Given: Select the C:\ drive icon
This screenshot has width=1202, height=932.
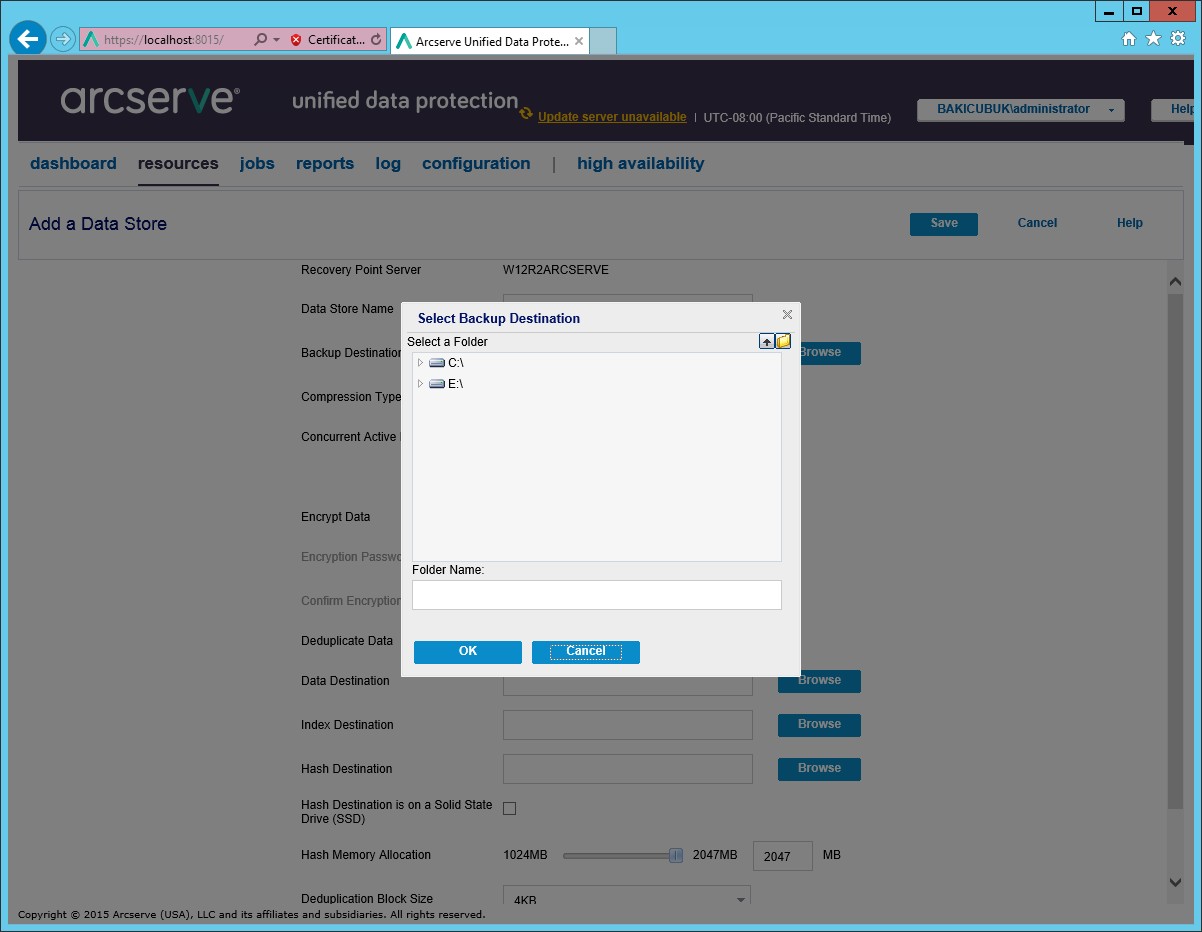Looking at the screenshot, I should coord(437,363).
